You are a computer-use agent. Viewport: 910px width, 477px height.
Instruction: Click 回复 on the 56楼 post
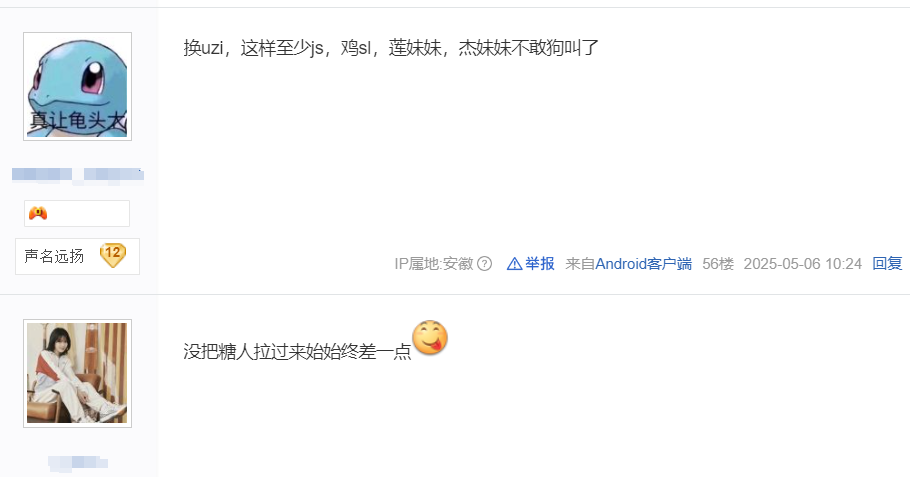887,264
